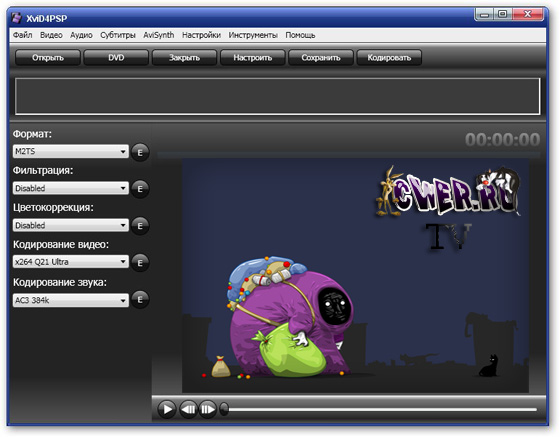Step forward one frame in the player
560x437 pixels.
pos(208,409)
